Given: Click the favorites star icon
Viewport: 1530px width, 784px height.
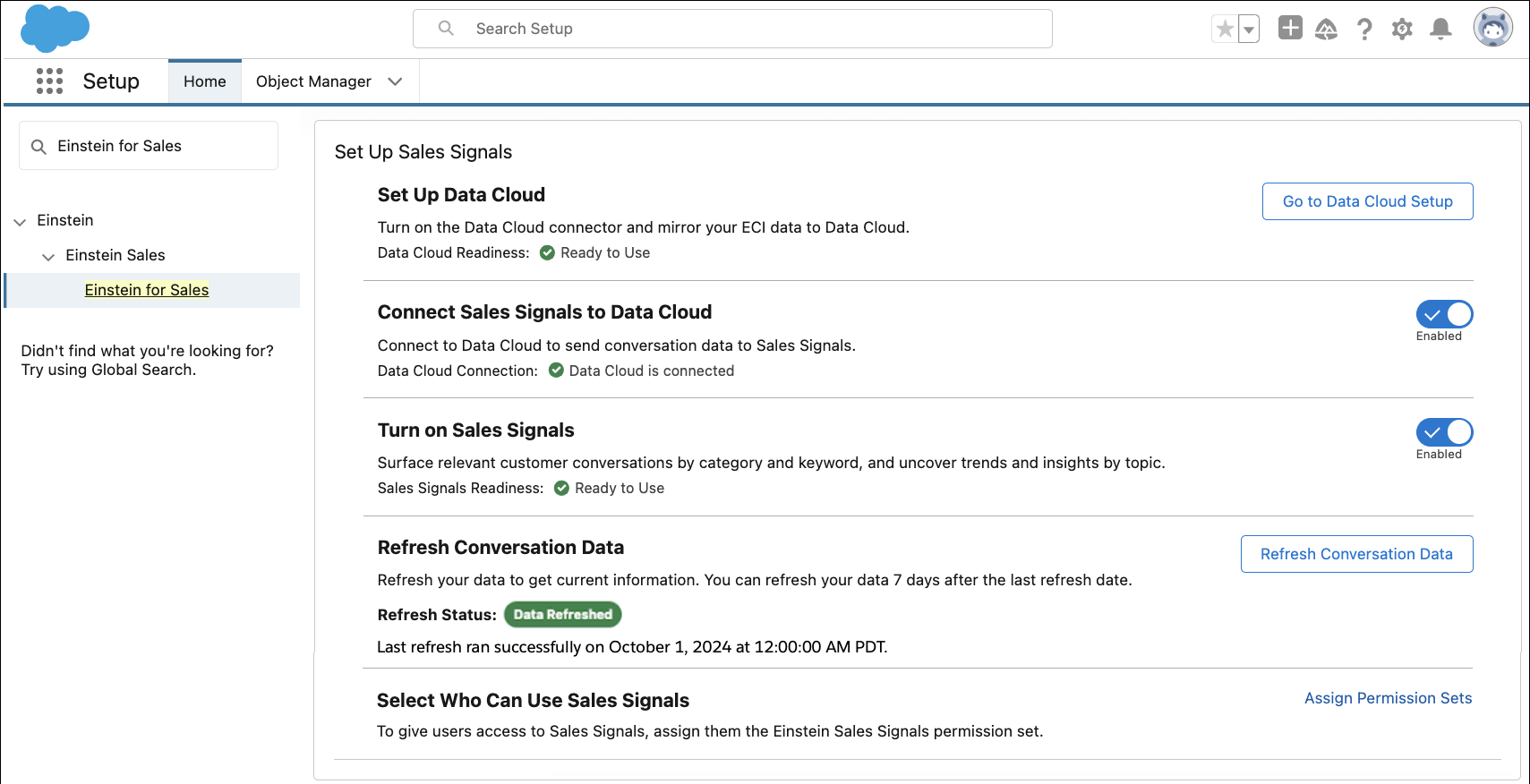Looking at the screenshot, I should tap(1225, 30).
